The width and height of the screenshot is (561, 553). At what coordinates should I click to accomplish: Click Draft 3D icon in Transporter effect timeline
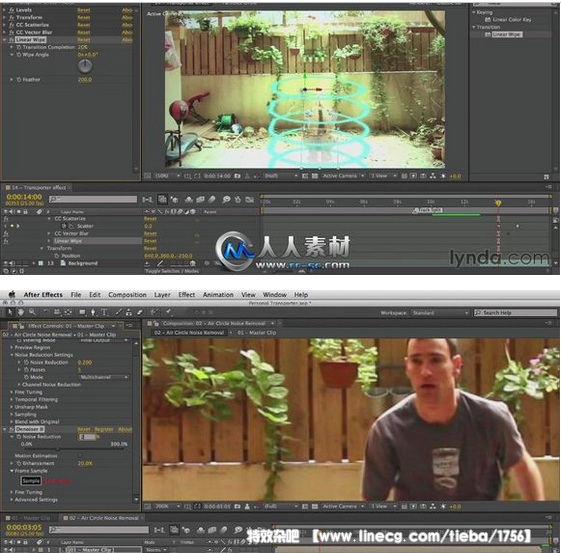(175, 200)
